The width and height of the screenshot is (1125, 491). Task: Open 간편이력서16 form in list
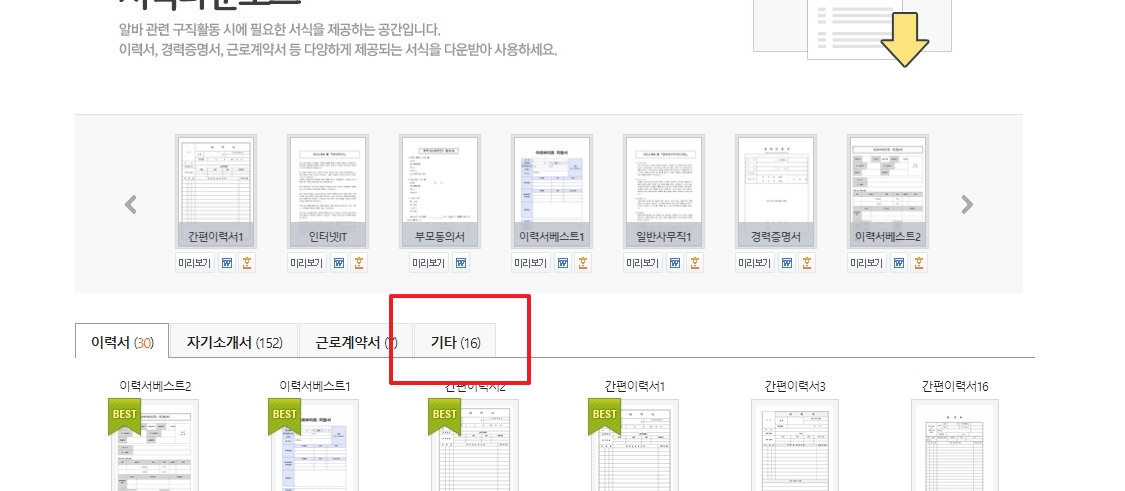(x=955, y=446)
